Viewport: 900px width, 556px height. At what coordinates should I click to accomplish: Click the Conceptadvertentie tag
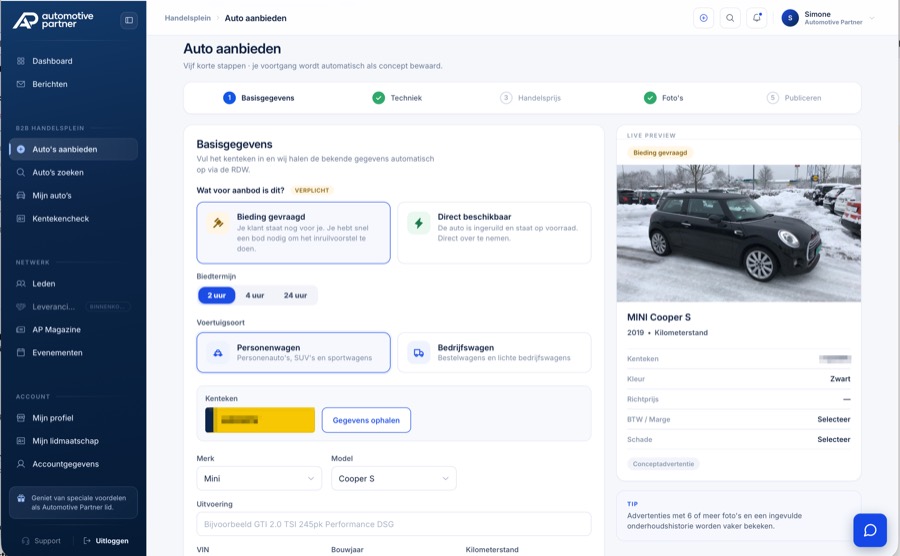663,464
